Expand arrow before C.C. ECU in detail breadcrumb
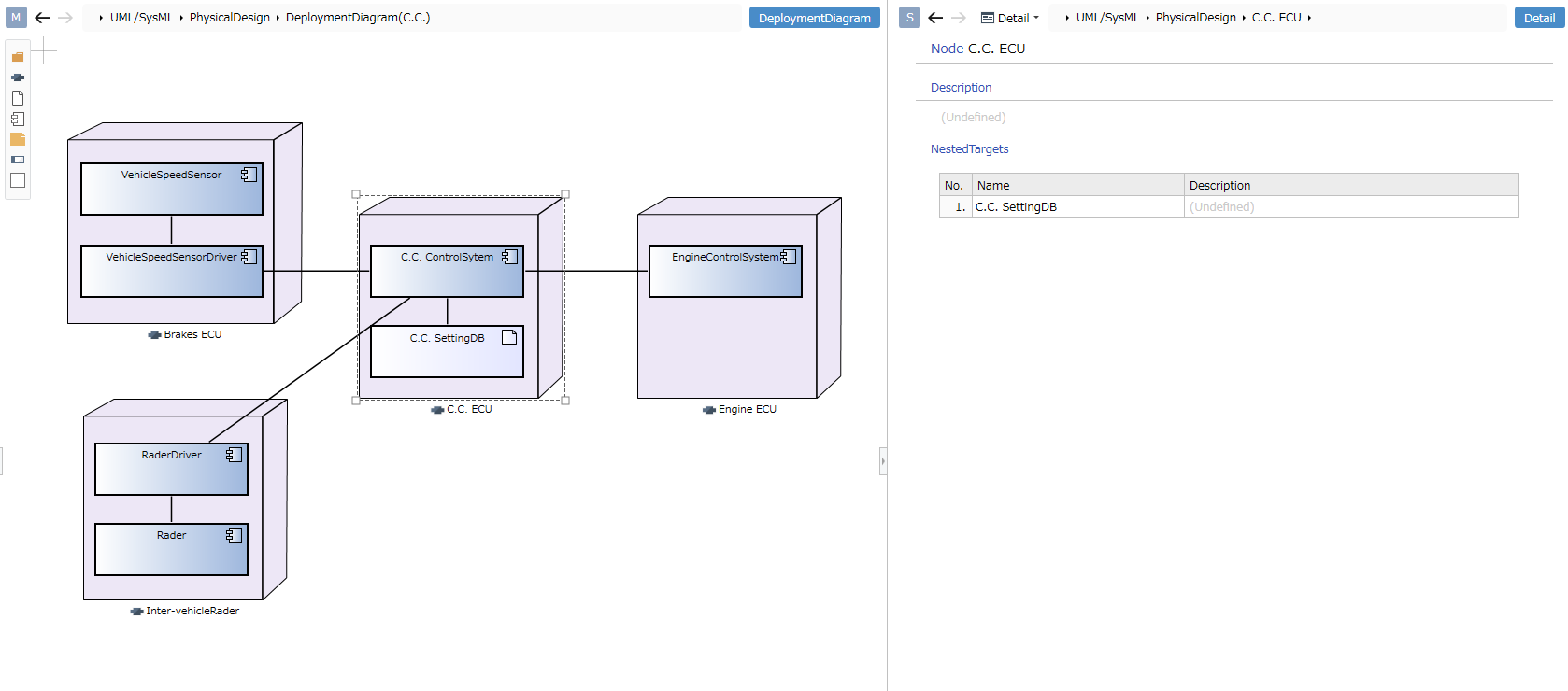The image size is (1568, 691). point(1244,18)
